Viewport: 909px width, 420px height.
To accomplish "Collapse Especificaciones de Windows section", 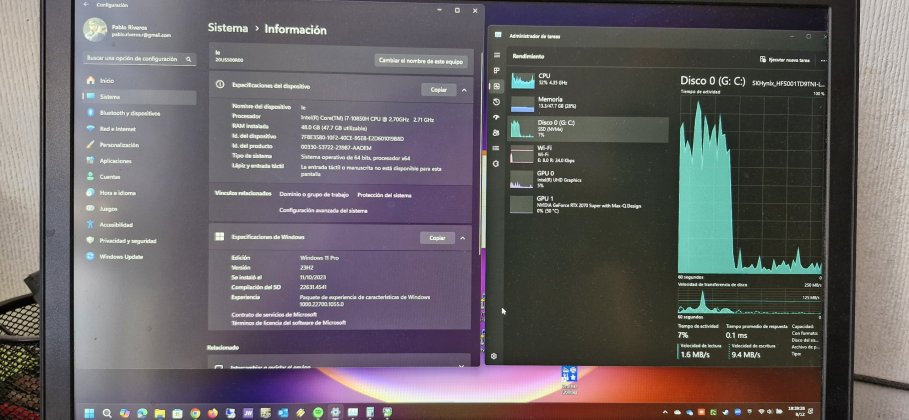I will coord(463,238).
